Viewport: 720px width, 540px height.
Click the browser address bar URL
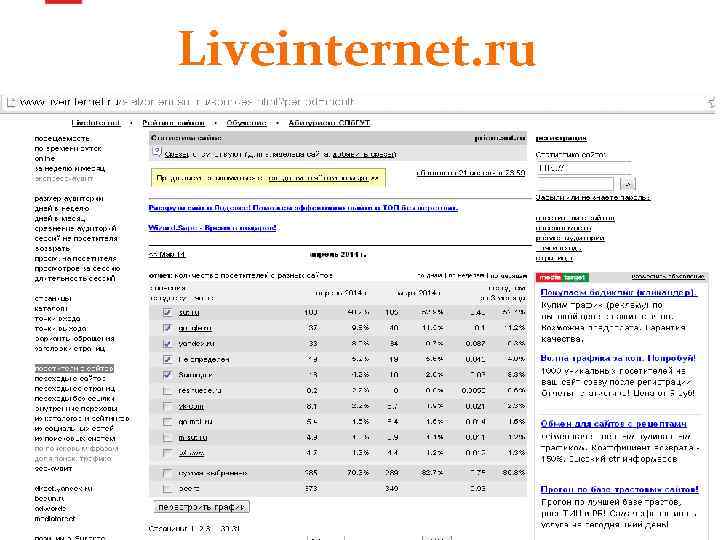tap(187, 102)
